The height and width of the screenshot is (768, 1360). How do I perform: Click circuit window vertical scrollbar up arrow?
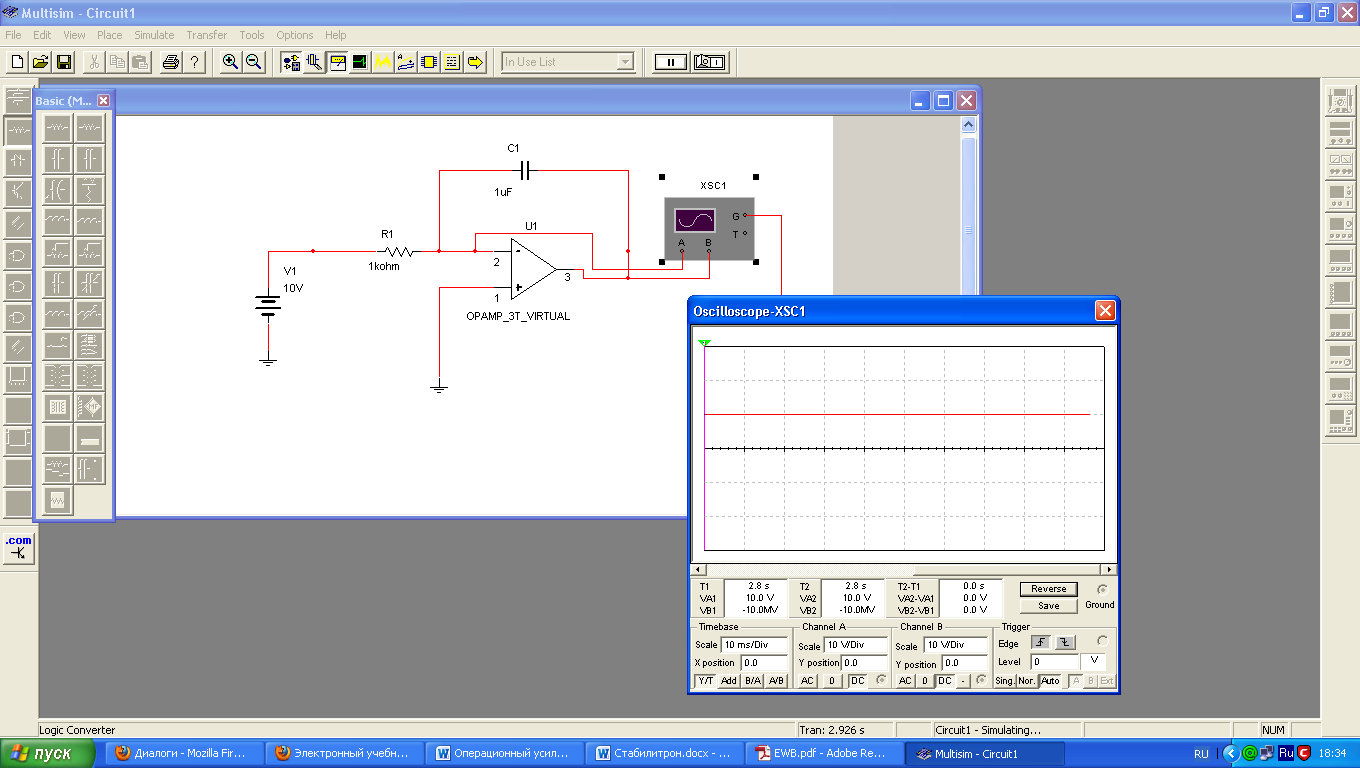[968, 125]
